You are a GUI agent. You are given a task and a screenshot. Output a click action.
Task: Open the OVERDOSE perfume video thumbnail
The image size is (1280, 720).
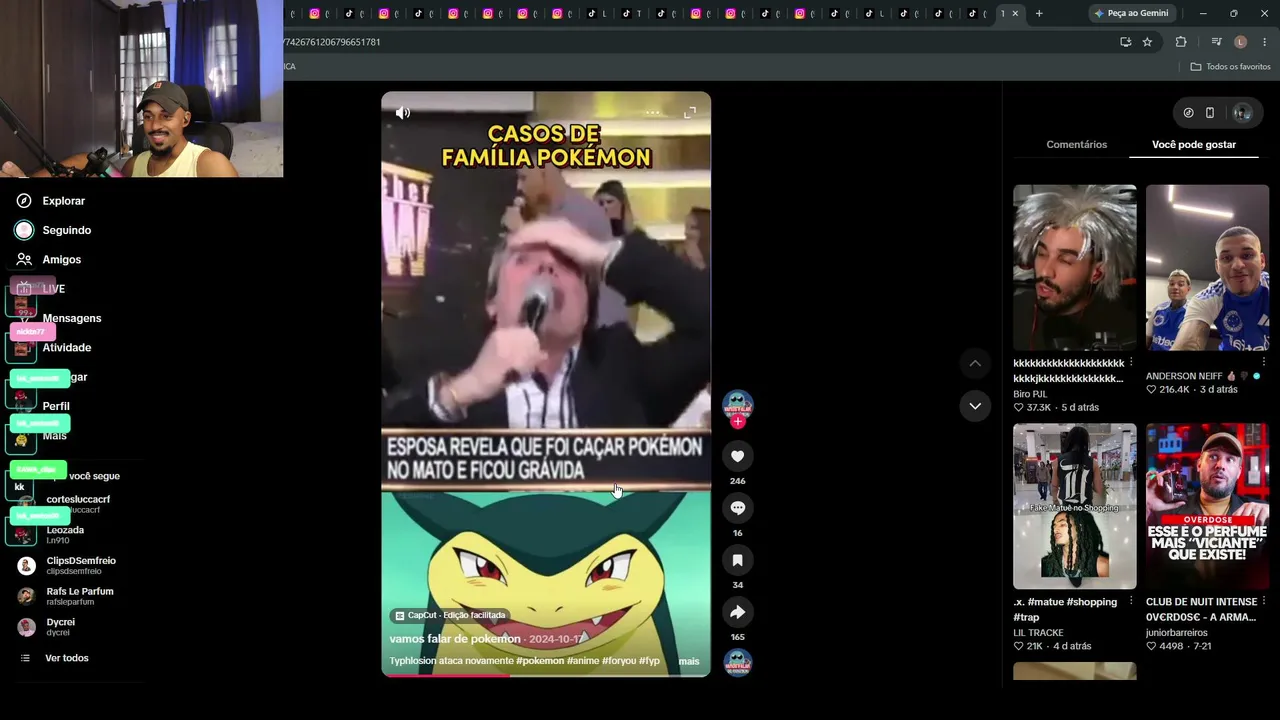(1207, 506)
